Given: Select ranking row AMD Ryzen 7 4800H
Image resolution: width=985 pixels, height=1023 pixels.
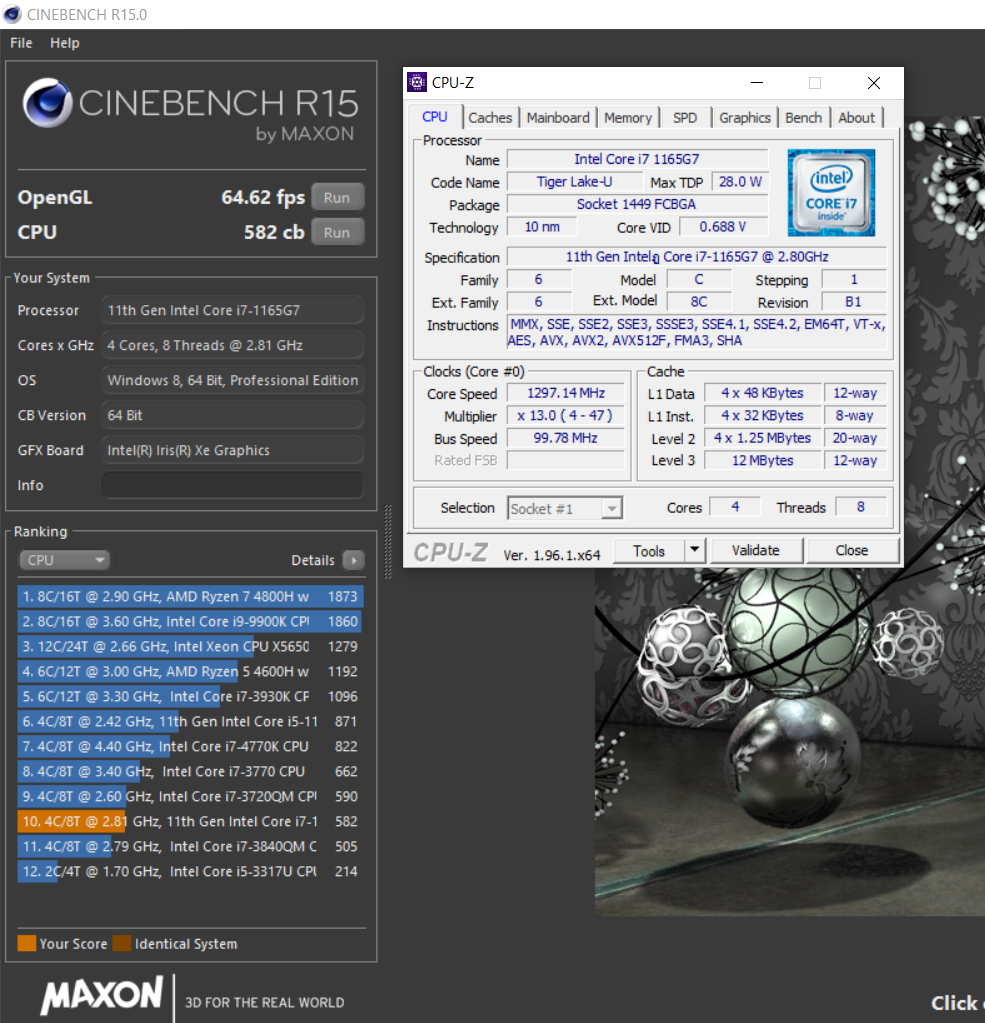Looking at the screenshot, I should coord(190,596).
